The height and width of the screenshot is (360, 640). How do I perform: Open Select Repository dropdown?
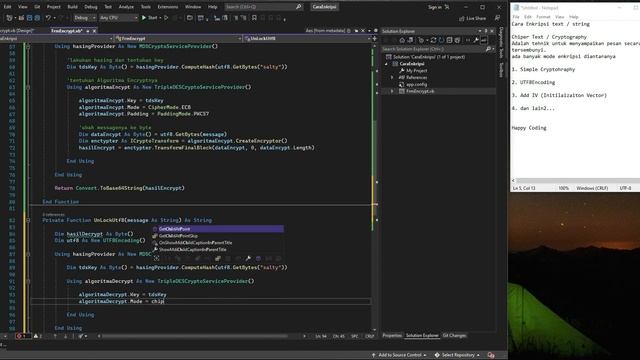[x=457, y=355]
